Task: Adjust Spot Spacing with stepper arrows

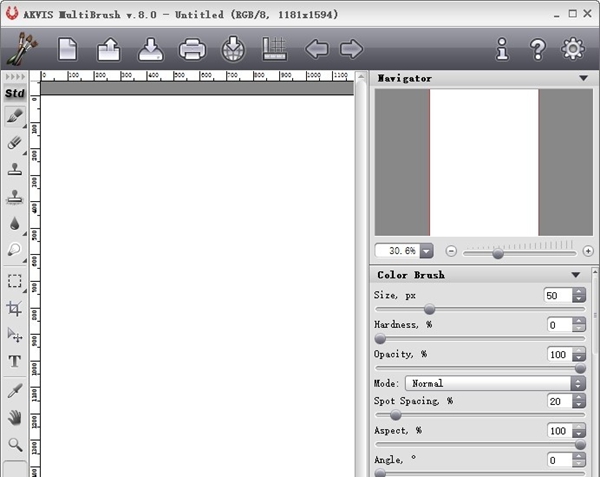Action: tap(579, 401)
